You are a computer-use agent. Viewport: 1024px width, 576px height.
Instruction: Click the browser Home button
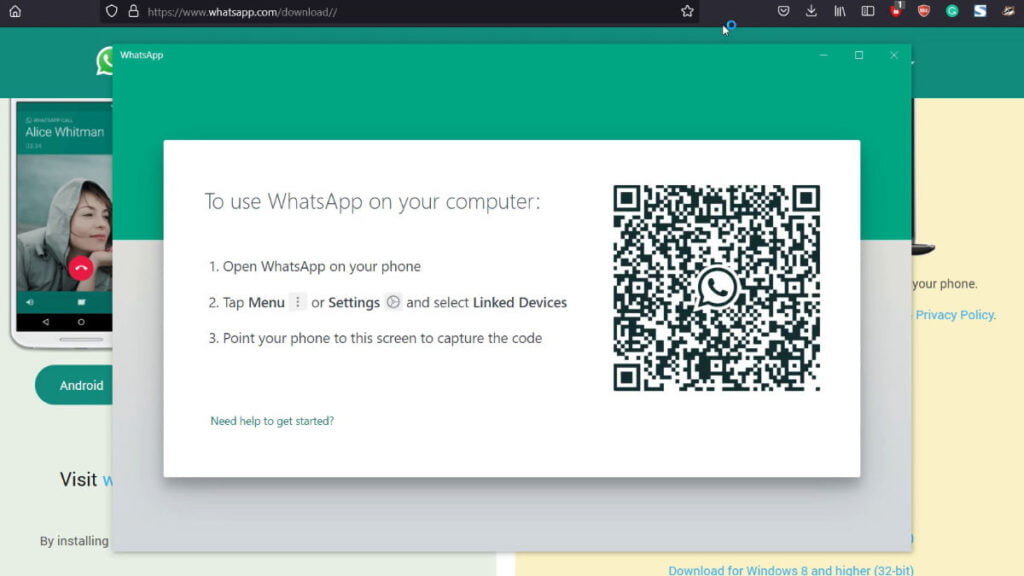15,12
